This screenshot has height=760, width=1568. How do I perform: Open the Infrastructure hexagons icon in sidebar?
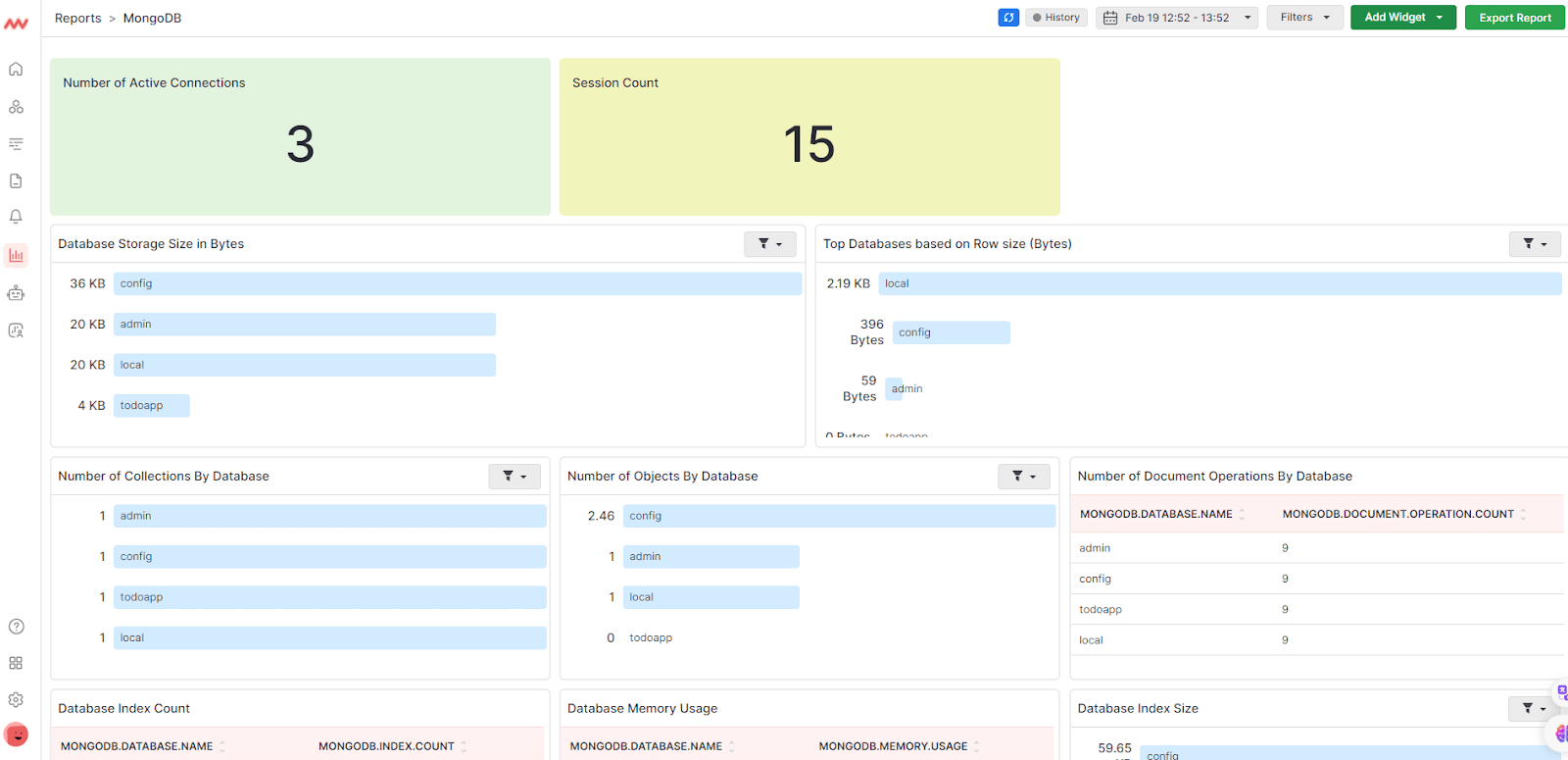click(x=16, y=107)
